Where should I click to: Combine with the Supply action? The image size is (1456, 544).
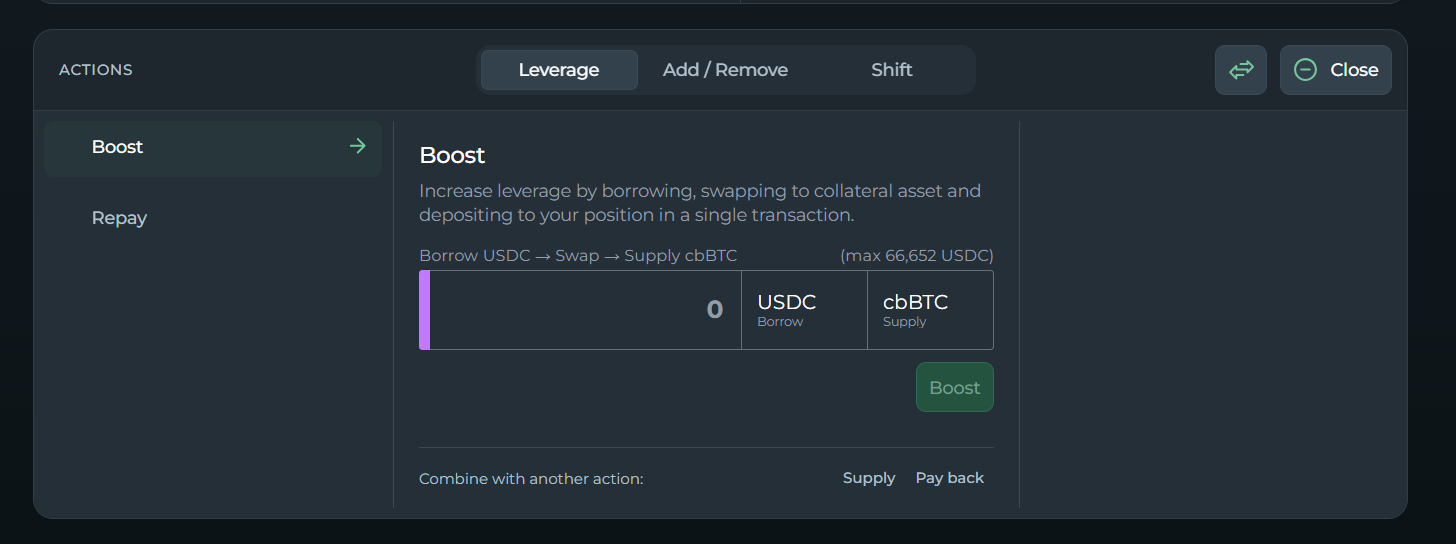[x=869, y=478]
